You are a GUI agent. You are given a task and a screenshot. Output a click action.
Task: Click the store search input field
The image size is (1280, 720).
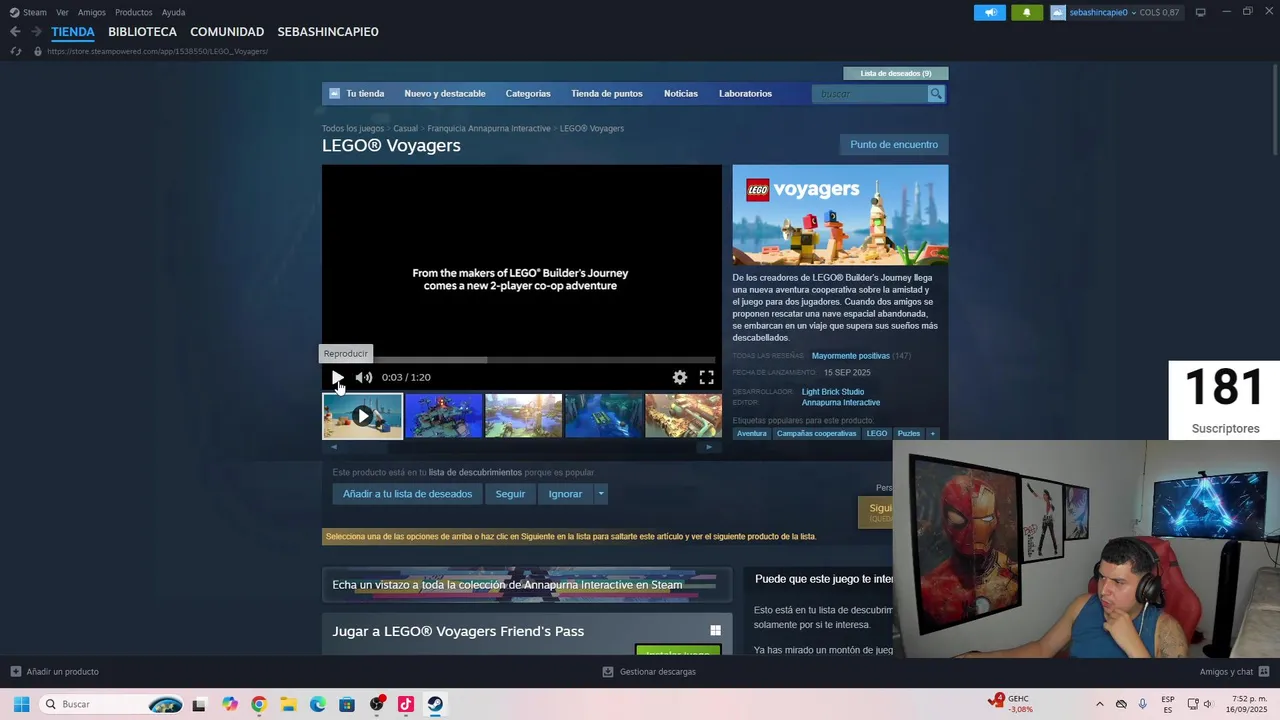coord(872,94)
